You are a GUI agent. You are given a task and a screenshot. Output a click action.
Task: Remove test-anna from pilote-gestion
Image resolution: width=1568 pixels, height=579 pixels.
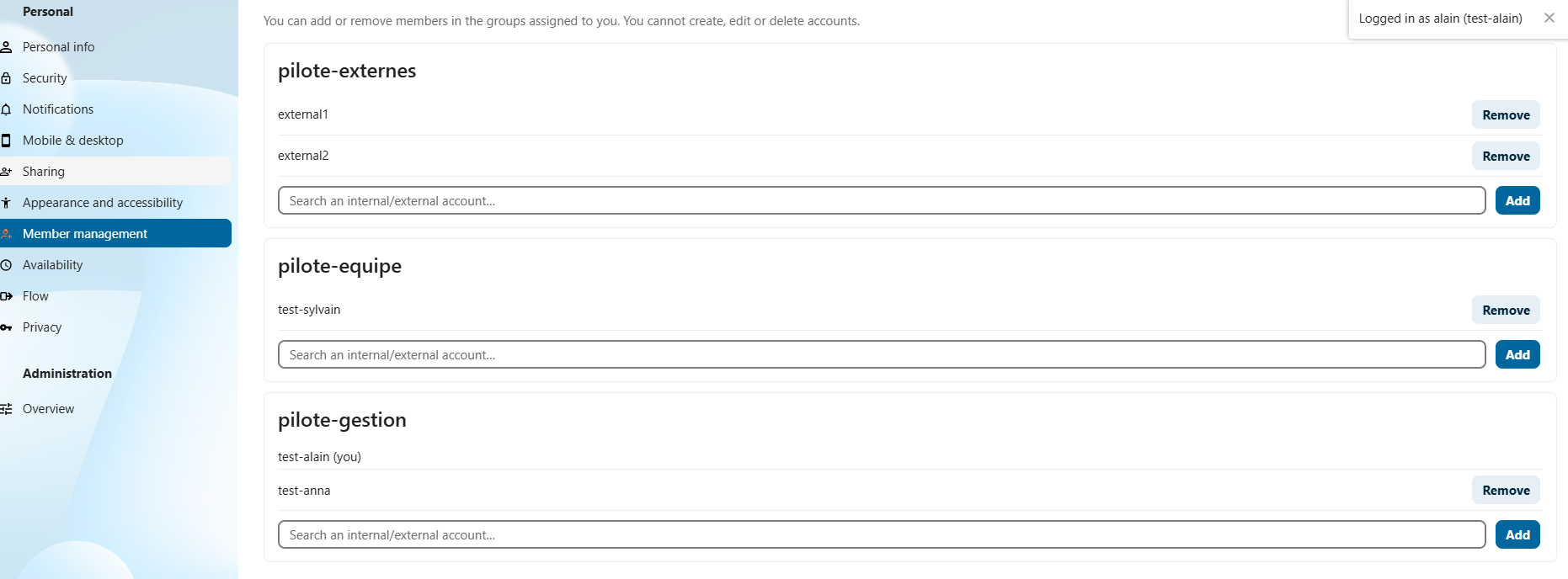[x=1506, y=491]
